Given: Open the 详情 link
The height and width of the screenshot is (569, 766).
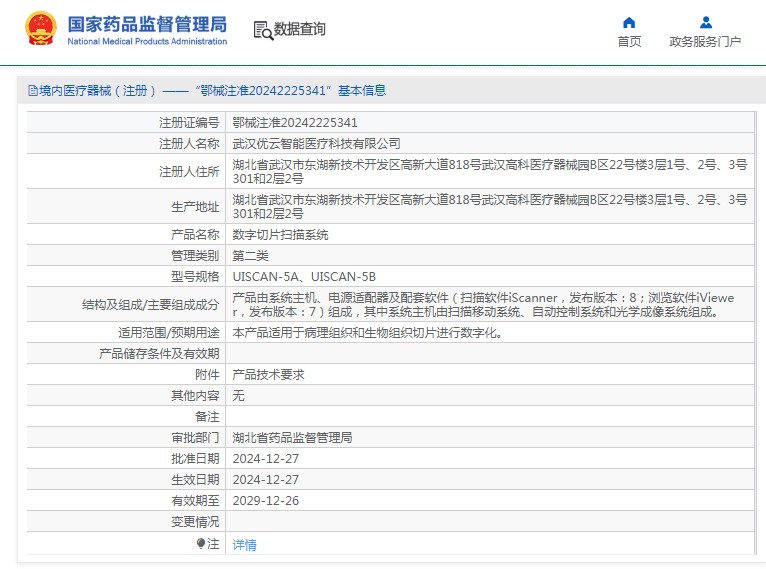Looking at the screenshot, I should point(244,544).
